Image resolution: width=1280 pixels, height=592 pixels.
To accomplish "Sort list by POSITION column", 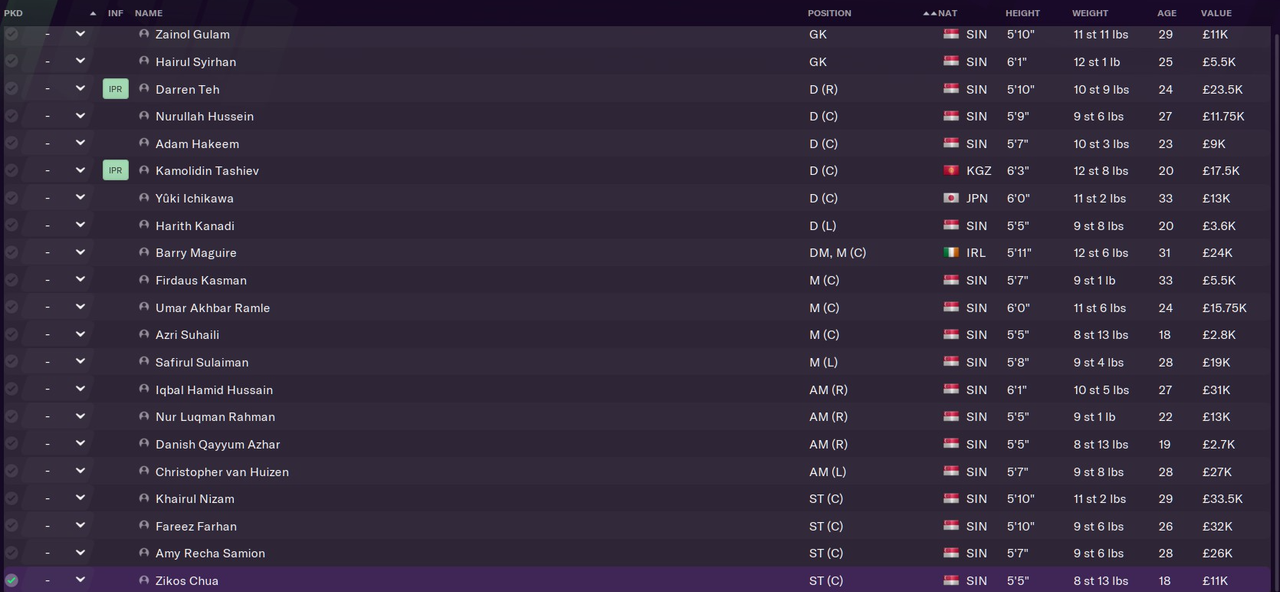I will pos(830,13).
